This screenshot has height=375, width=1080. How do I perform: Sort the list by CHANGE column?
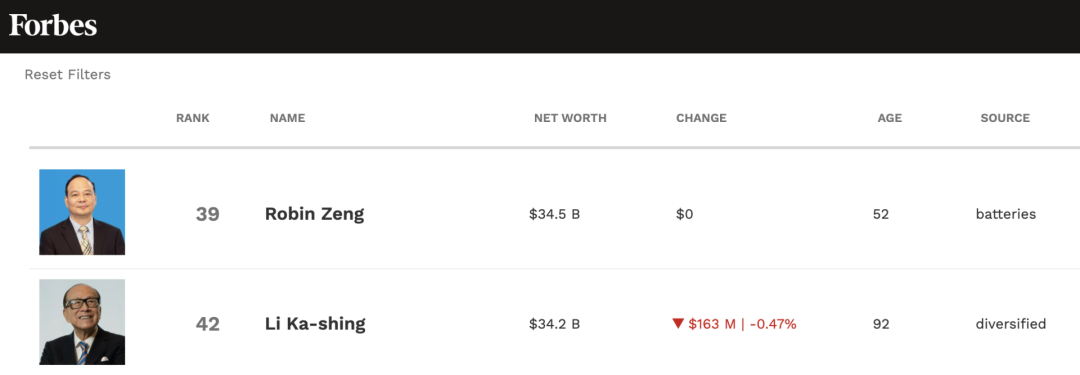(701, 118)
